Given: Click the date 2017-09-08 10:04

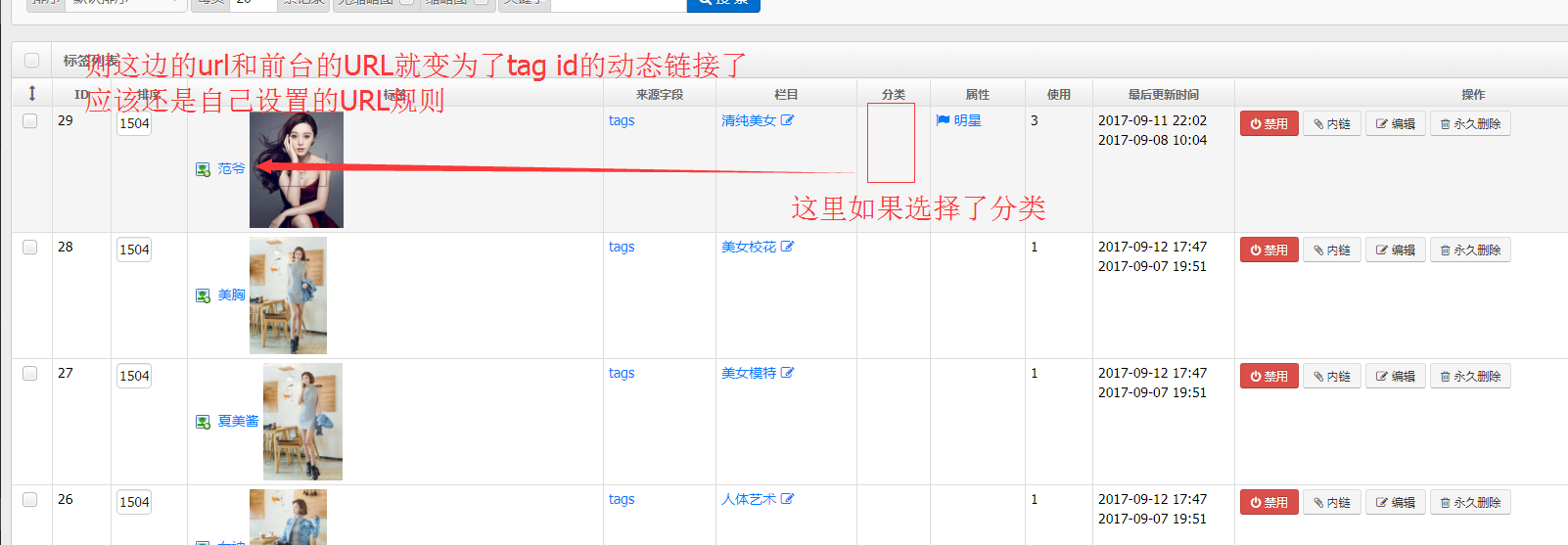Looking at the screenshot, I should tap(1152, 140).
